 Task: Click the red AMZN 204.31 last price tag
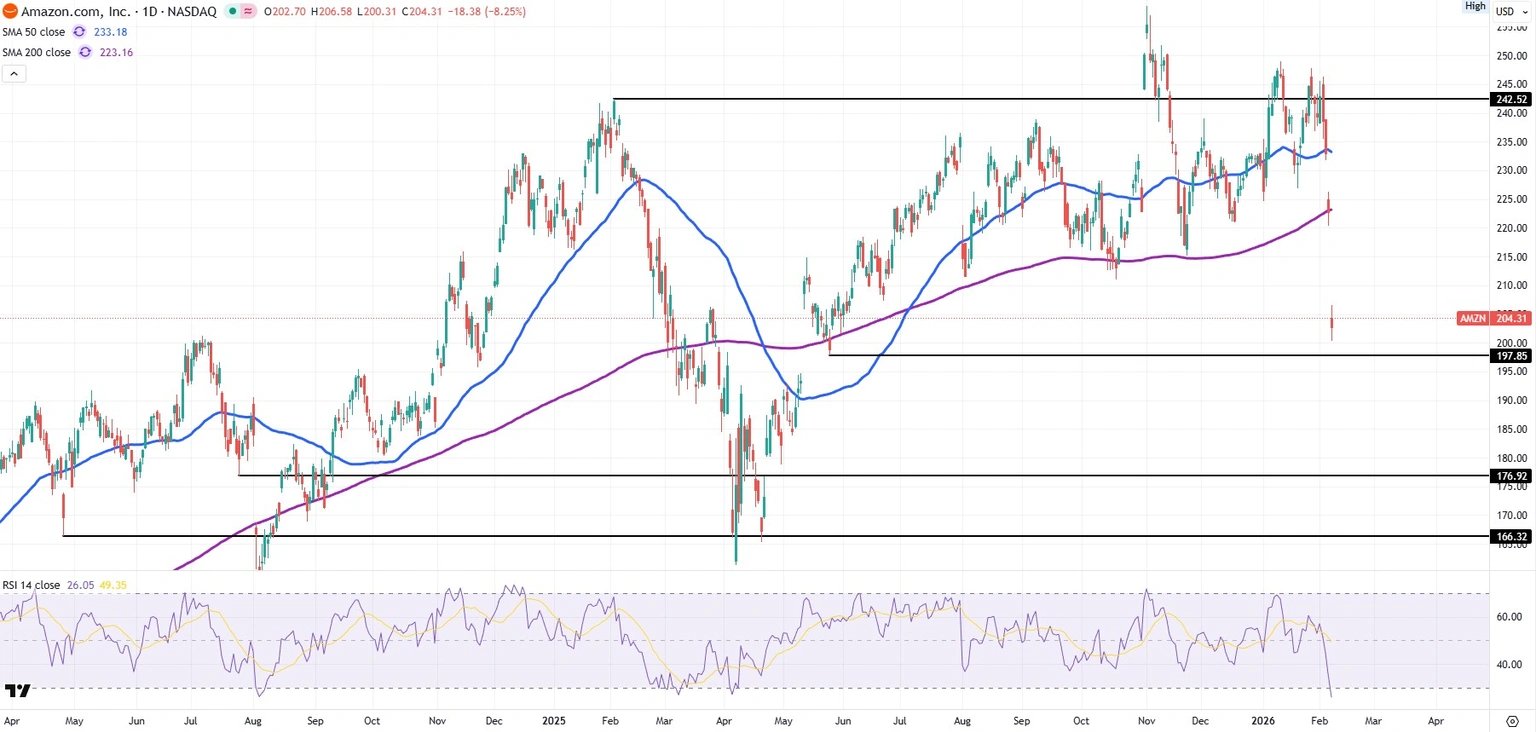click(x=1494, y=318)
